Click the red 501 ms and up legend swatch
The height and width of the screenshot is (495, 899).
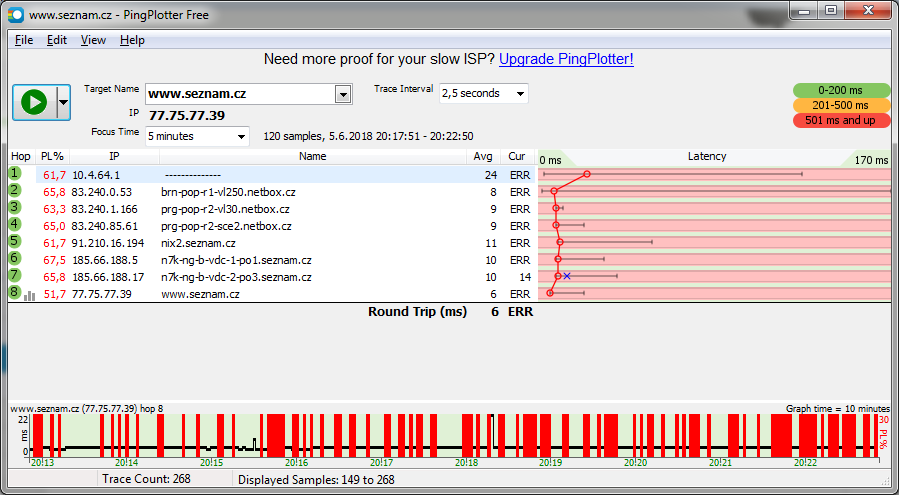click(841, 120)
